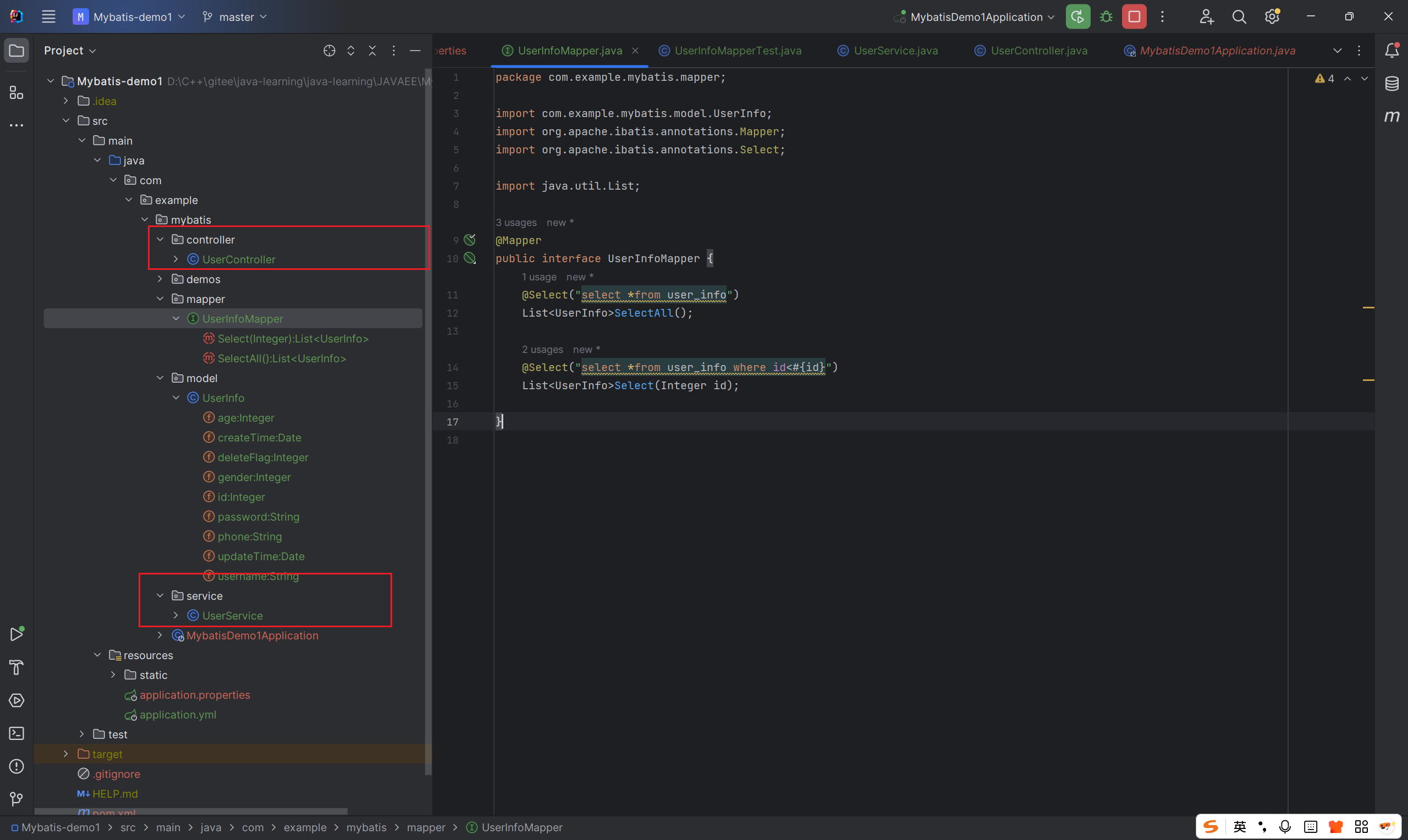Rerun MybatisDemo1Application
This screenshot has width=1408, height=840.
[1077, 17]
